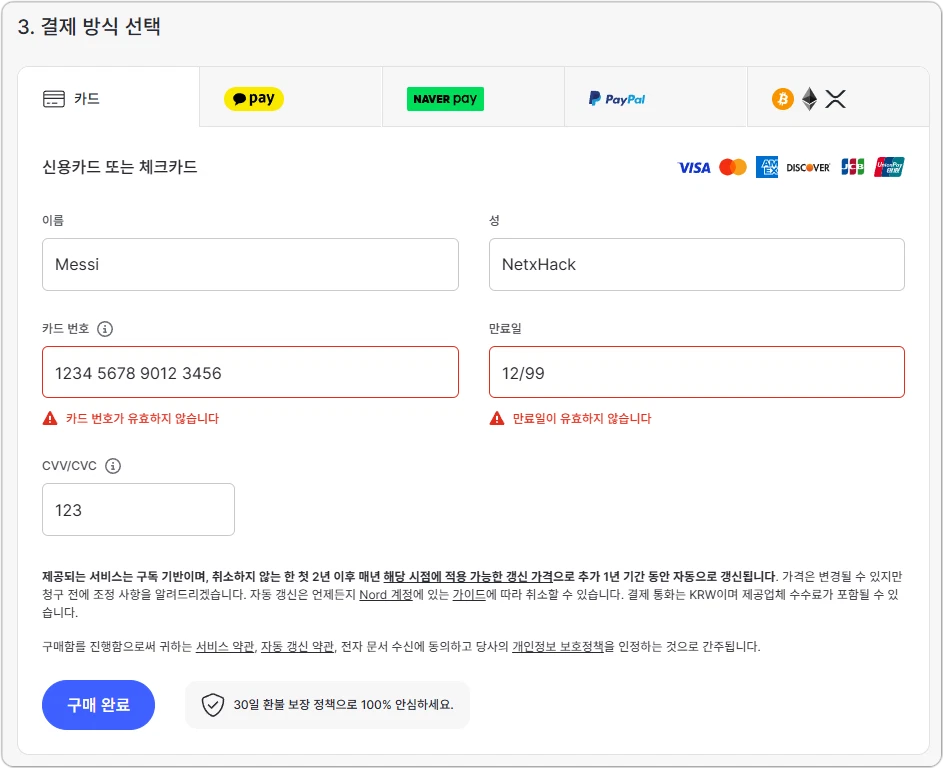The height and width of the screenshot is (768, 943).
Task: Switch to Kakao Pay tab
Action: coord(291,97)
